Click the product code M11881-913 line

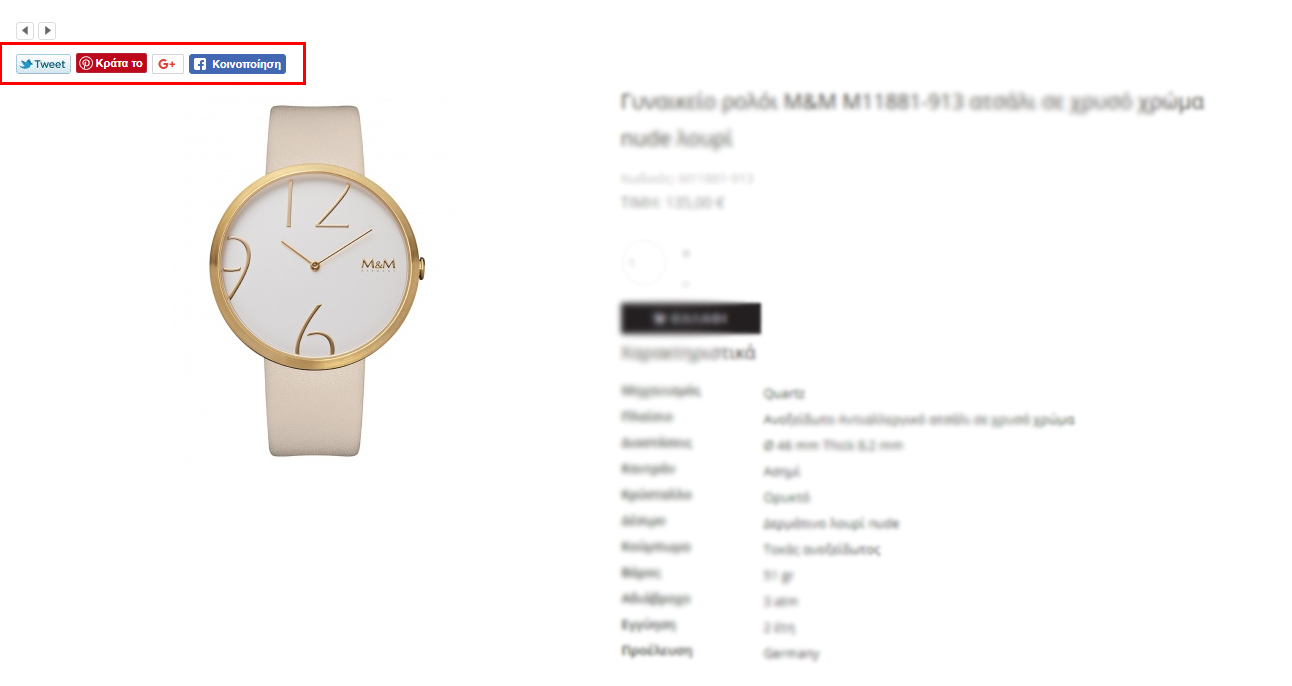coord(687,179)
